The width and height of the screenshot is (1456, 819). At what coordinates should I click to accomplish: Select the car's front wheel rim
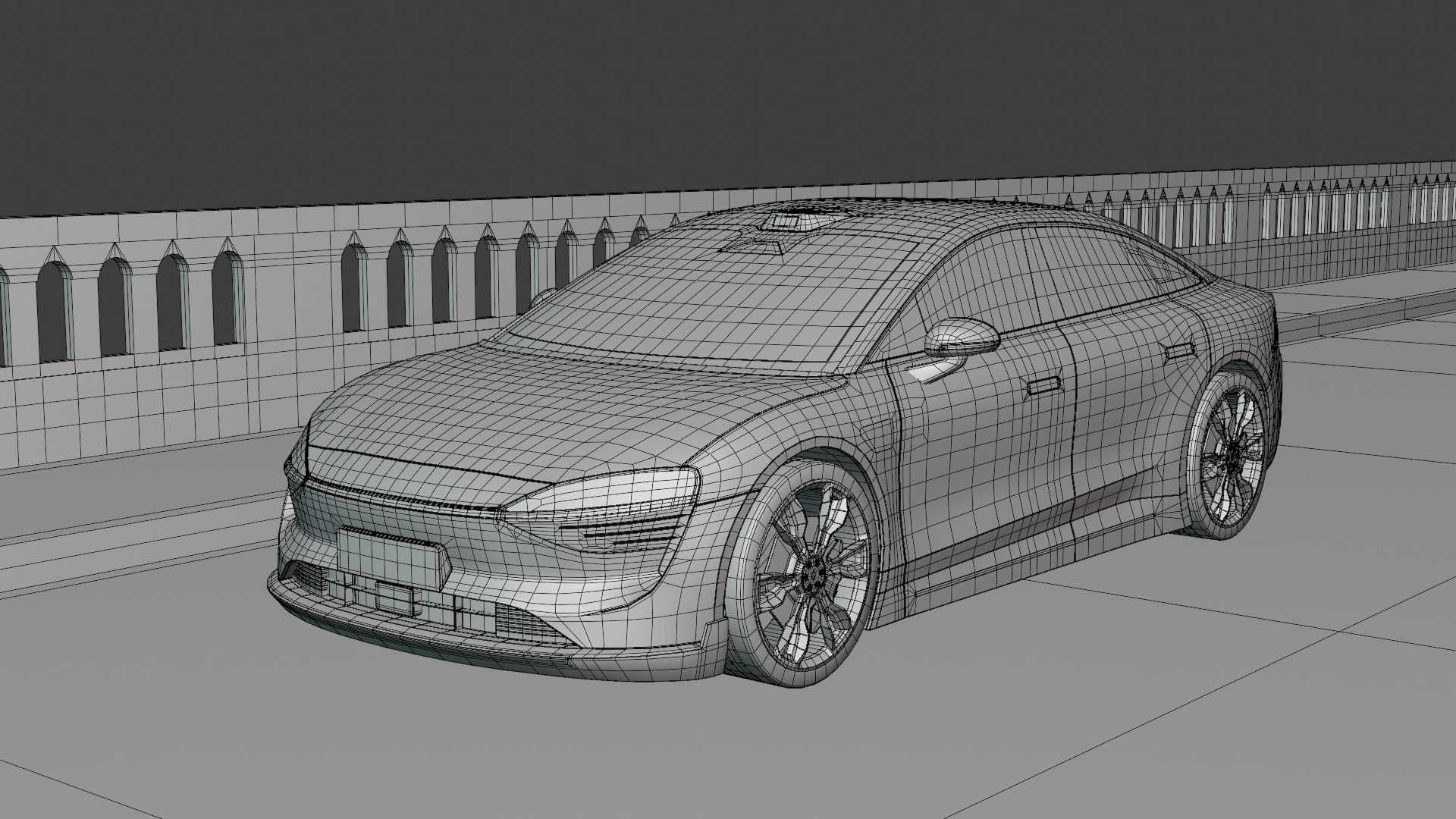point(813,576)
